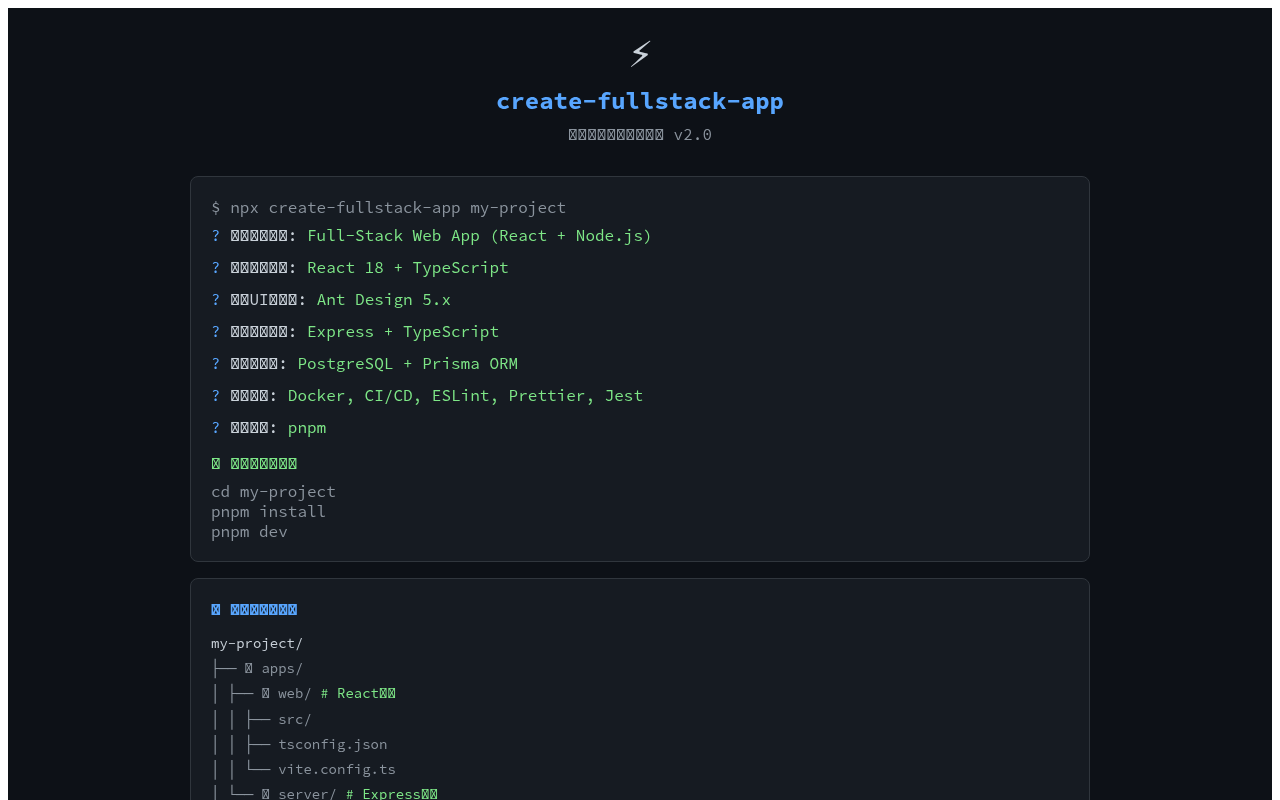
Task: Select "Full-Stack Web App (React + Node.js)" answer
Action: point(479,236)
